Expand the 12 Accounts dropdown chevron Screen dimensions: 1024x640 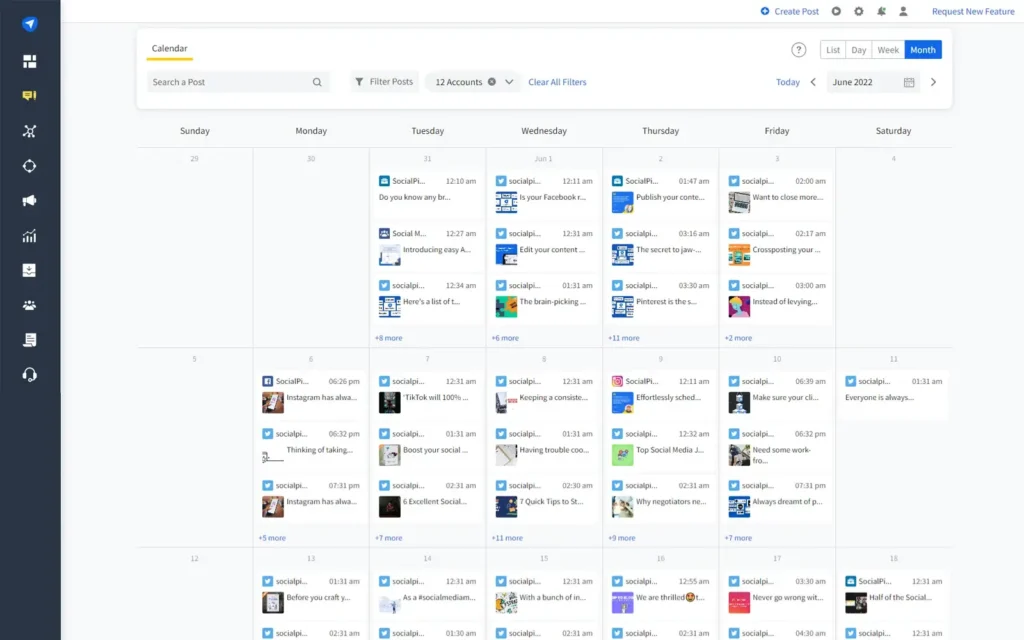pyautogui.click(x=509, y=82)
